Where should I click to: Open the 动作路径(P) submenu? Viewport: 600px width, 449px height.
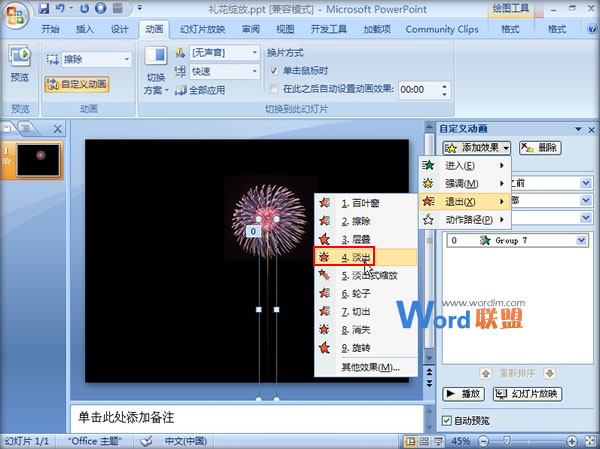465,220
